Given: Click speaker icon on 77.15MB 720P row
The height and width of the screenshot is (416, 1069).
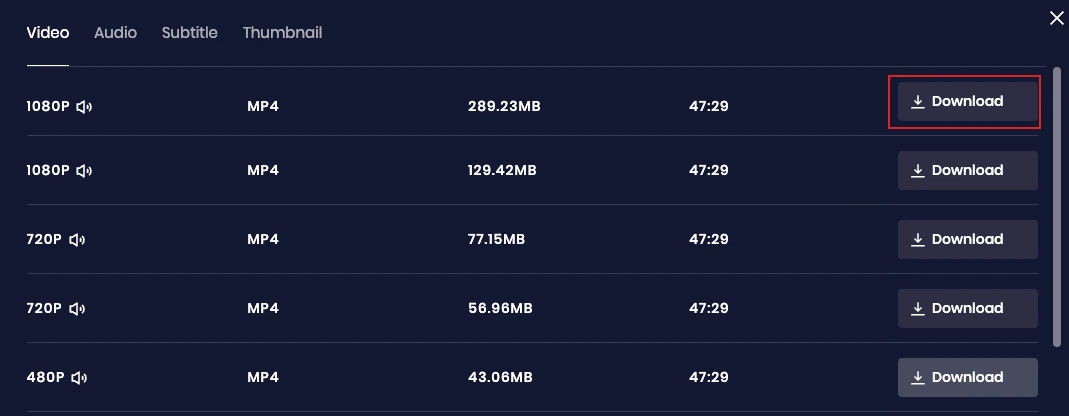Looking at the screenshot, I should click(77, 240).
